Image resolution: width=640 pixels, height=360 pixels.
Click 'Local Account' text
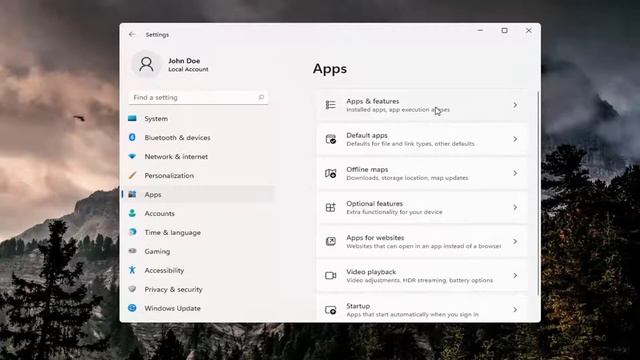(x=188, y=69)
